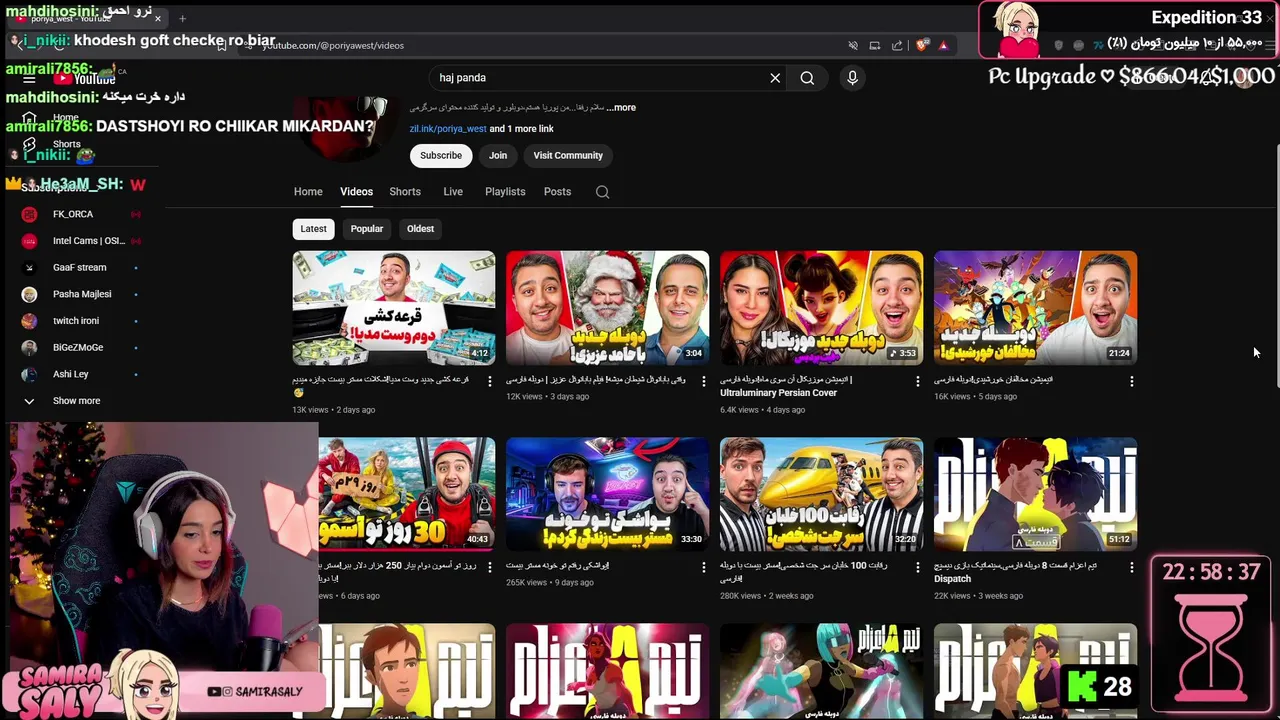Open three-dot menu of the Dispatch video
The width and height of the screenshot is (1280, 720).
1131,567
